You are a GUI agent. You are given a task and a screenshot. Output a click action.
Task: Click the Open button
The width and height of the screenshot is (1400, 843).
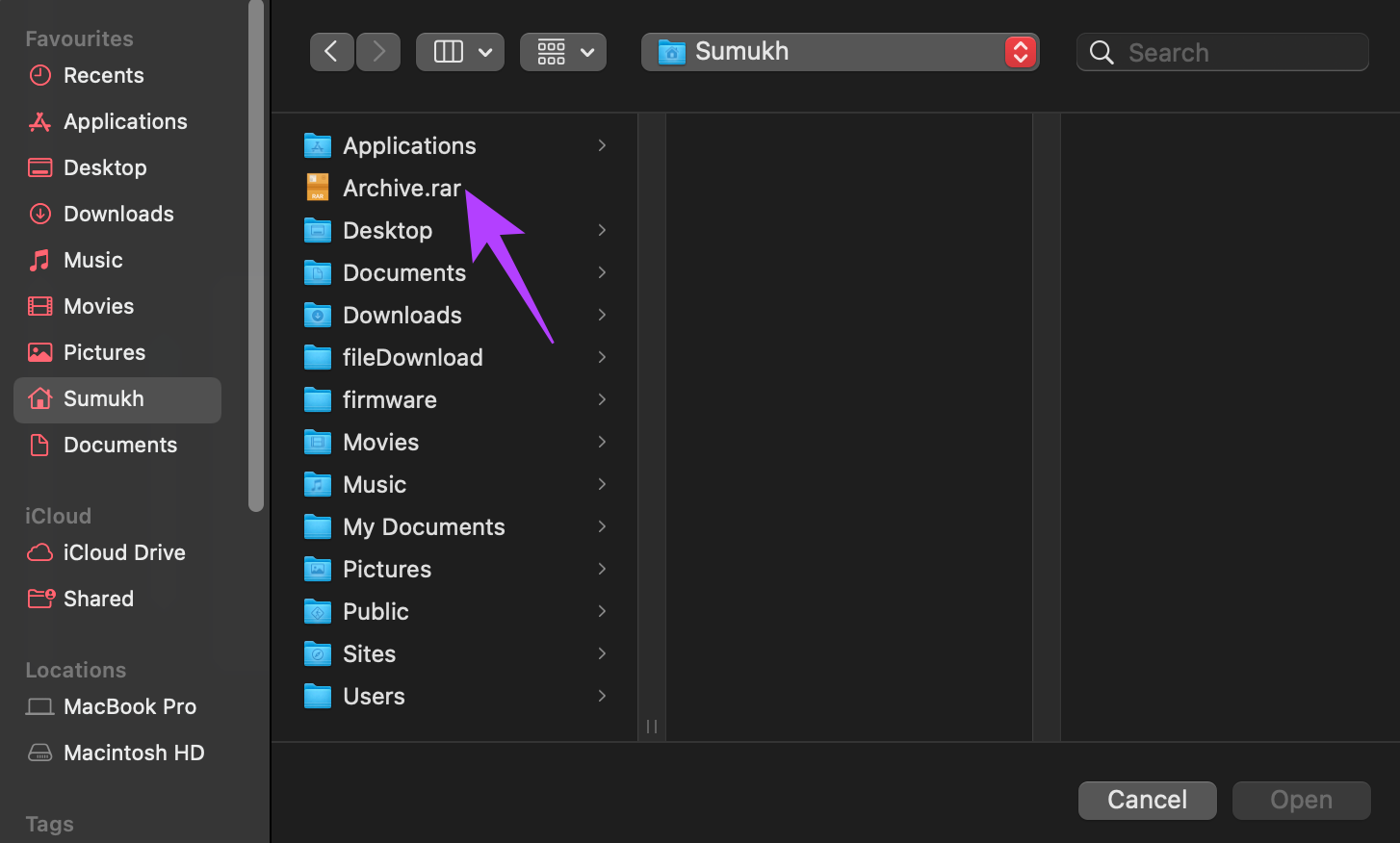pos(1302,801)
